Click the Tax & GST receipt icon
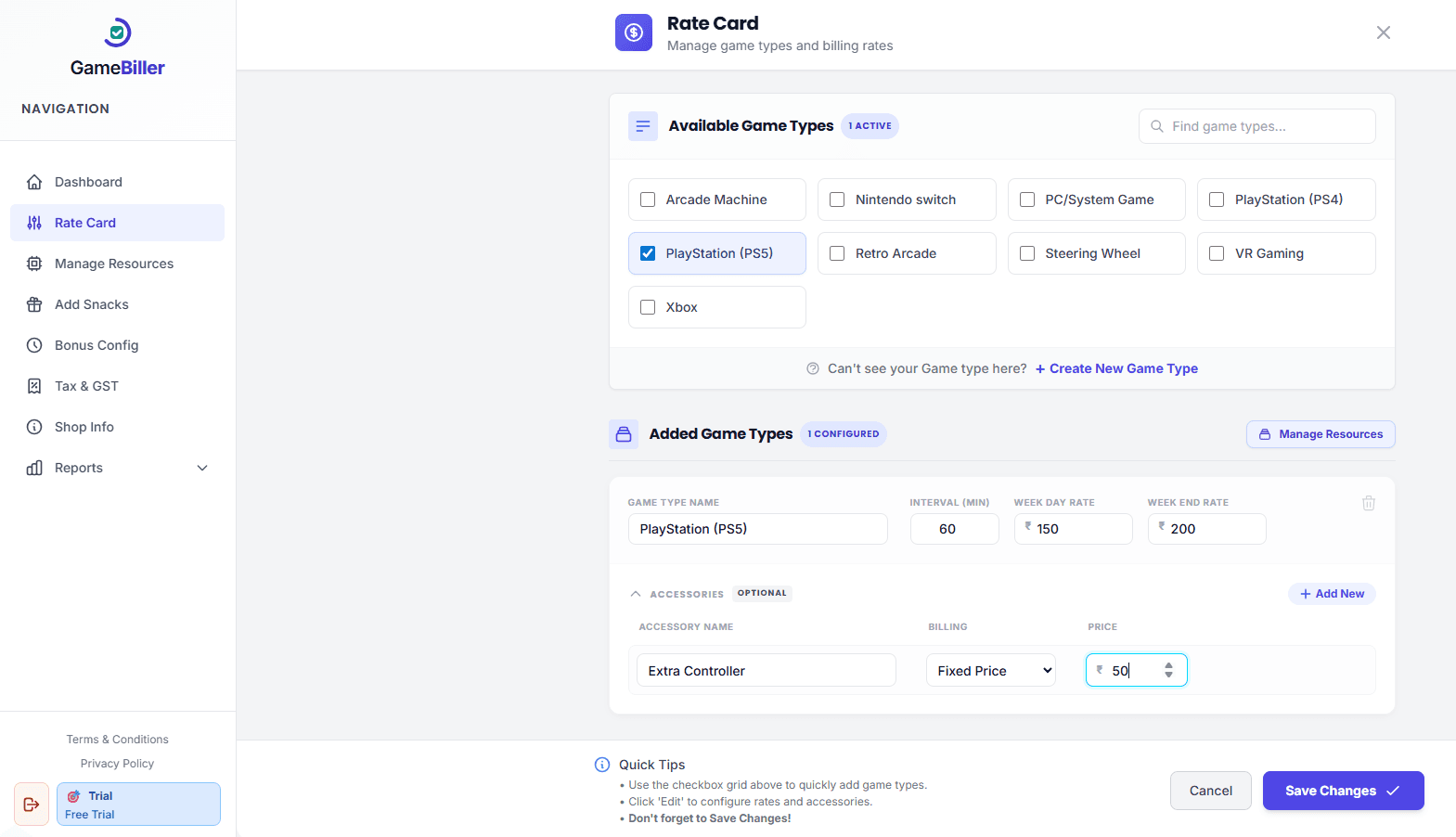The image size is (1456, 837). coord(34,386)
